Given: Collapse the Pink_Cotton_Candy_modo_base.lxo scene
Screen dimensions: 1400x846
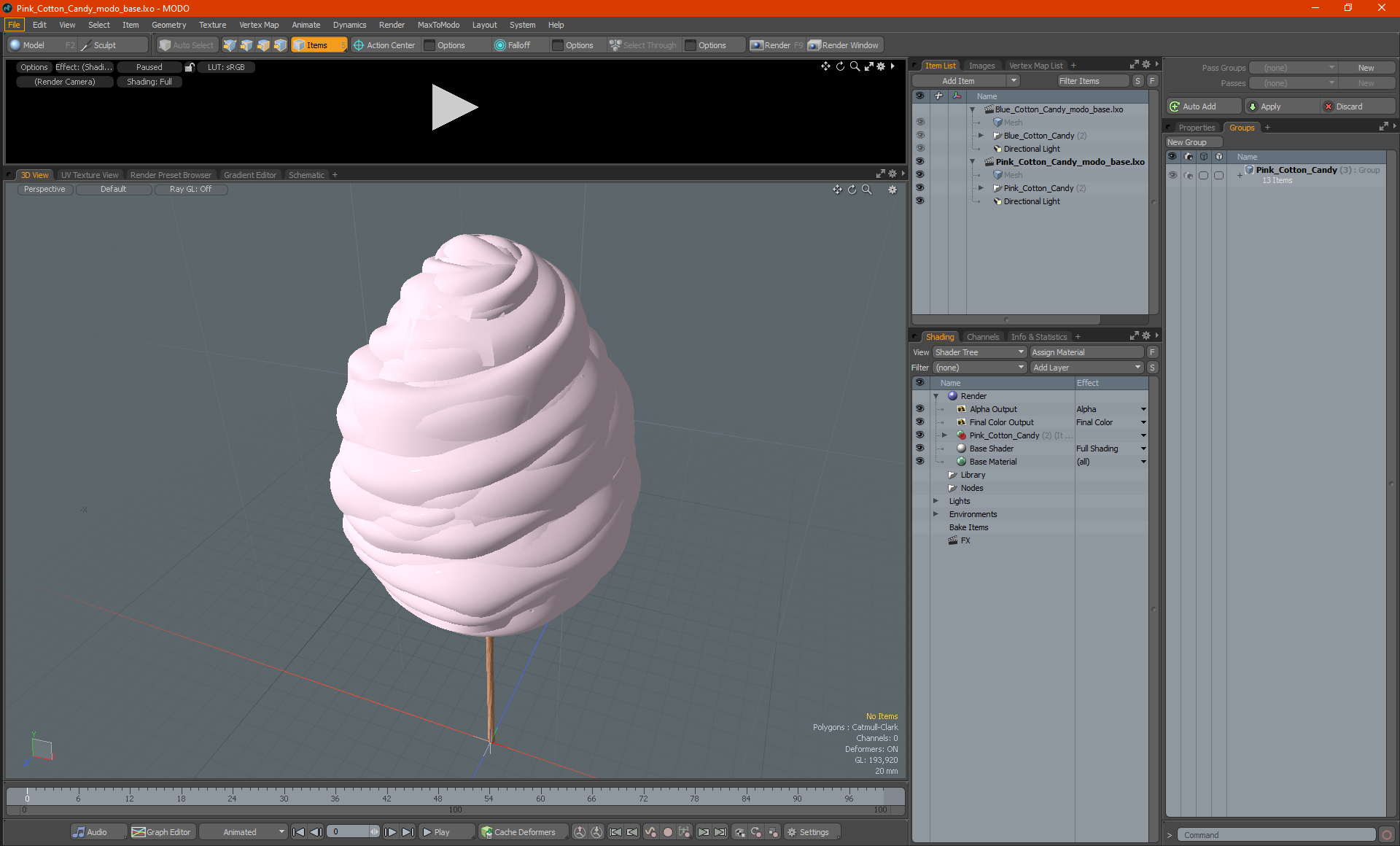Looking at the screenshot, I should click(x=972, y=162).
